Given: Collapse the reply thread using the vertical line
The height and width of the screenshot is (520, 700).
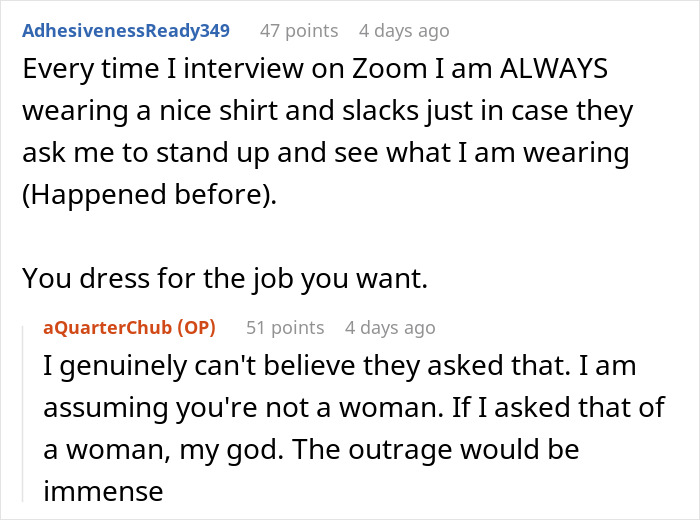Looking at the screenshot, I should tap(23, 414).
